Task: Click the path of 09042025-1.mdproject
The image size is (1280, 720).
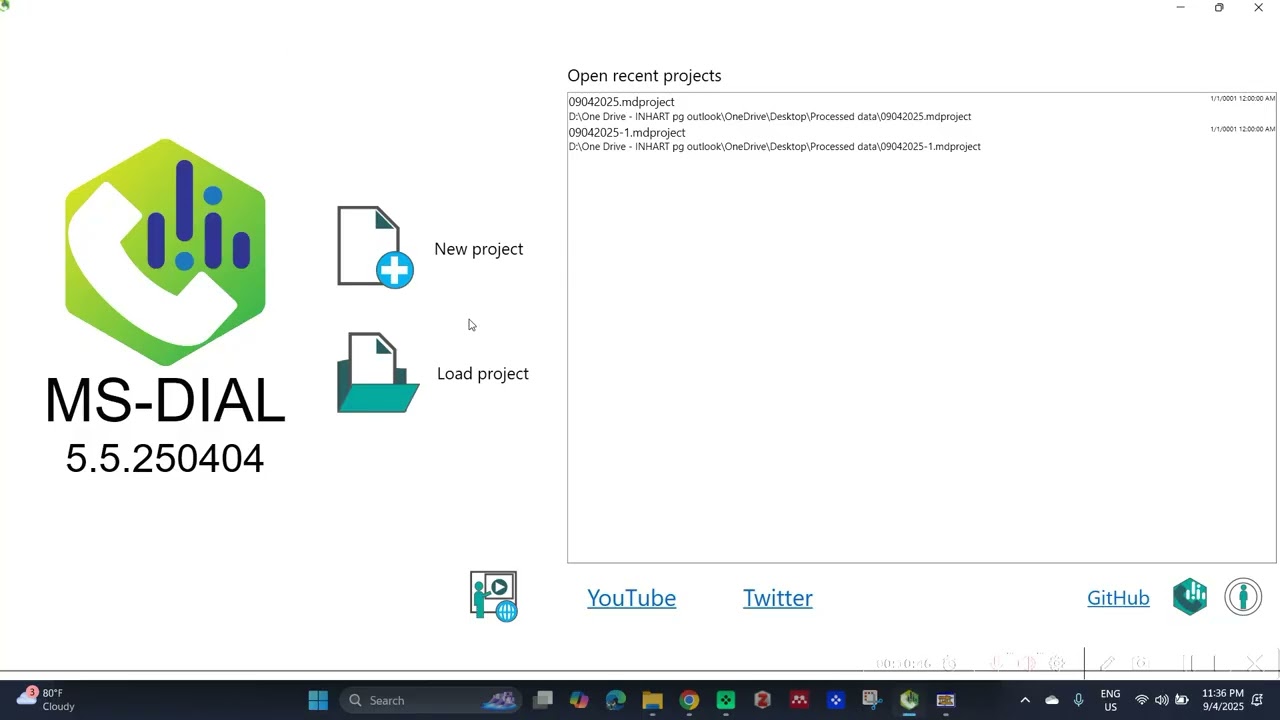Action: point(775,147)
